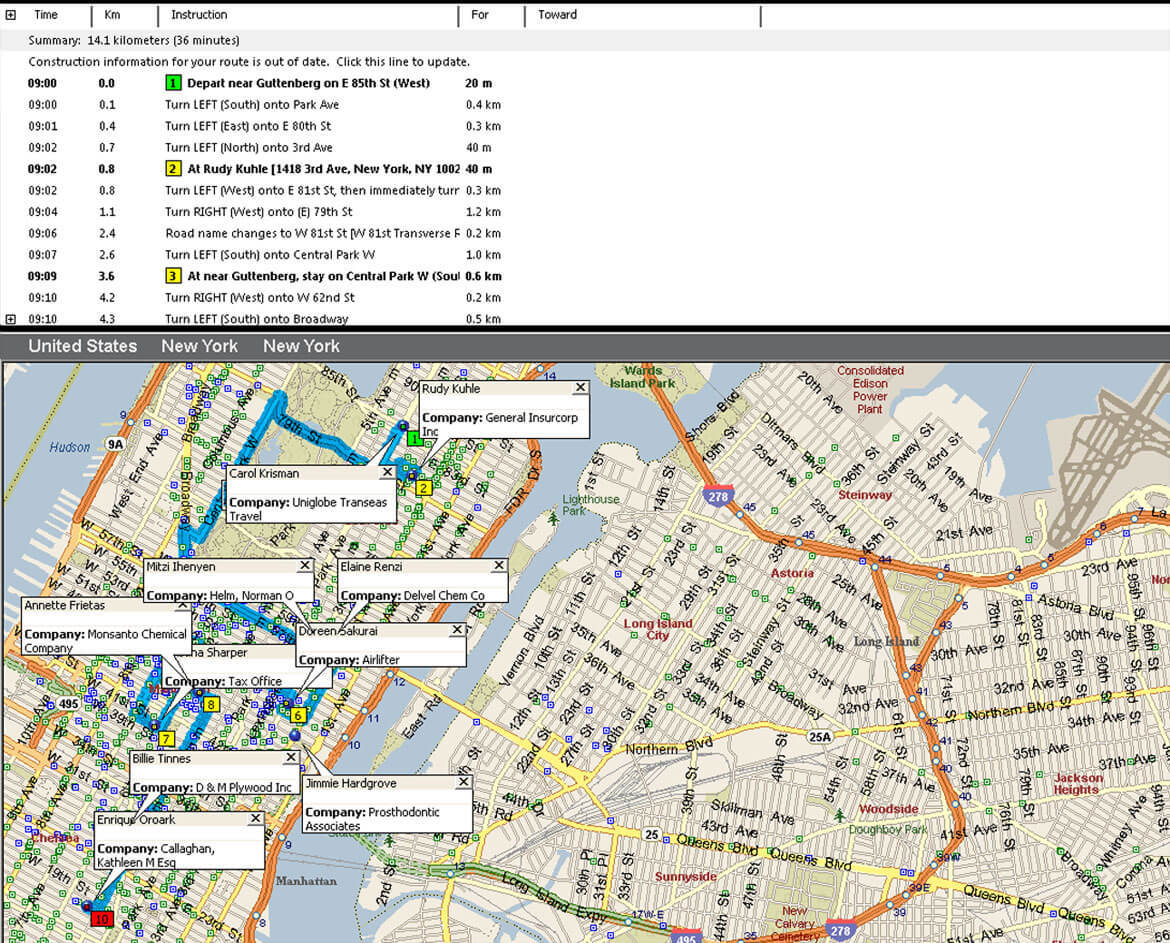Screen dimensions: 1170x943
Task: Expand the 09:10 Broadway row plus icon
Action: (x=10, y=319)
